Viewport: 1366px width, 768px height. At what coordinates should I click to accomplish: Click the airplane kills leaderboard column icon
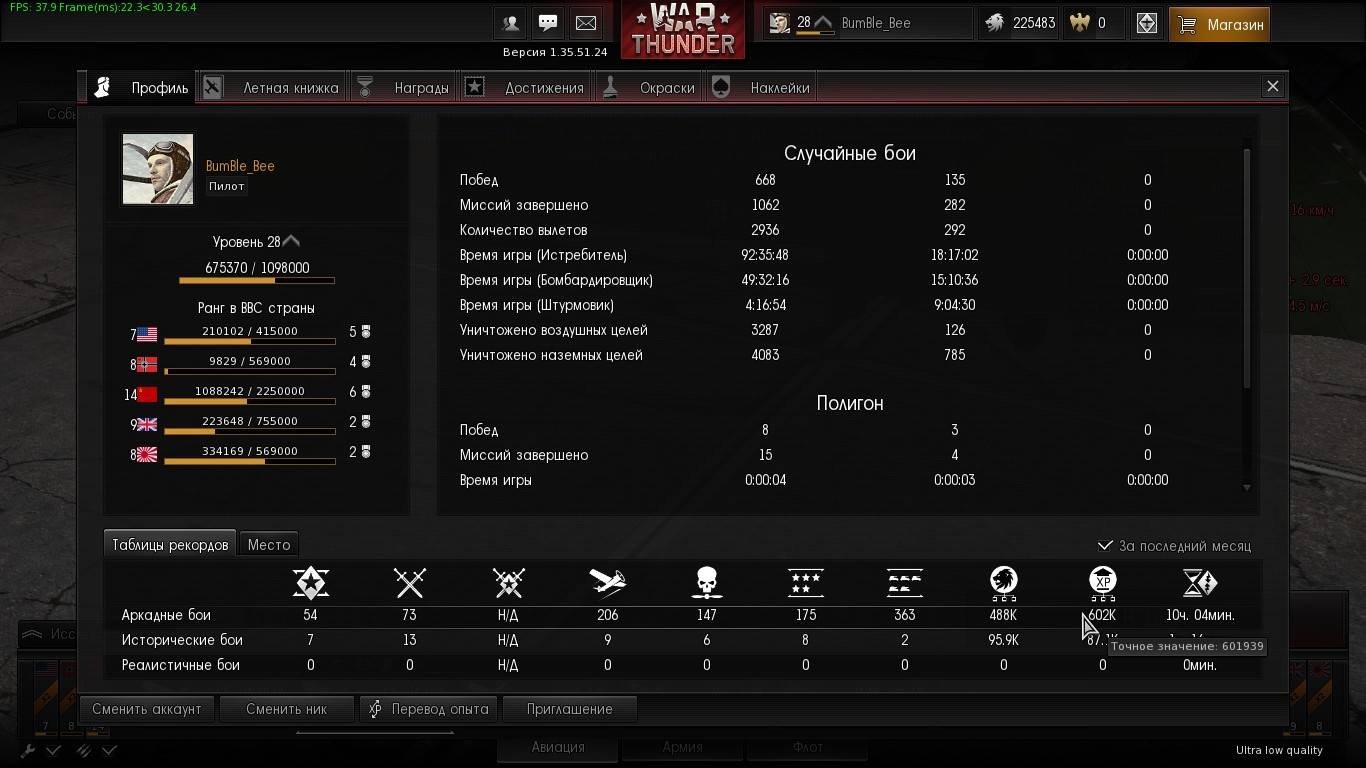coord(607,581)
